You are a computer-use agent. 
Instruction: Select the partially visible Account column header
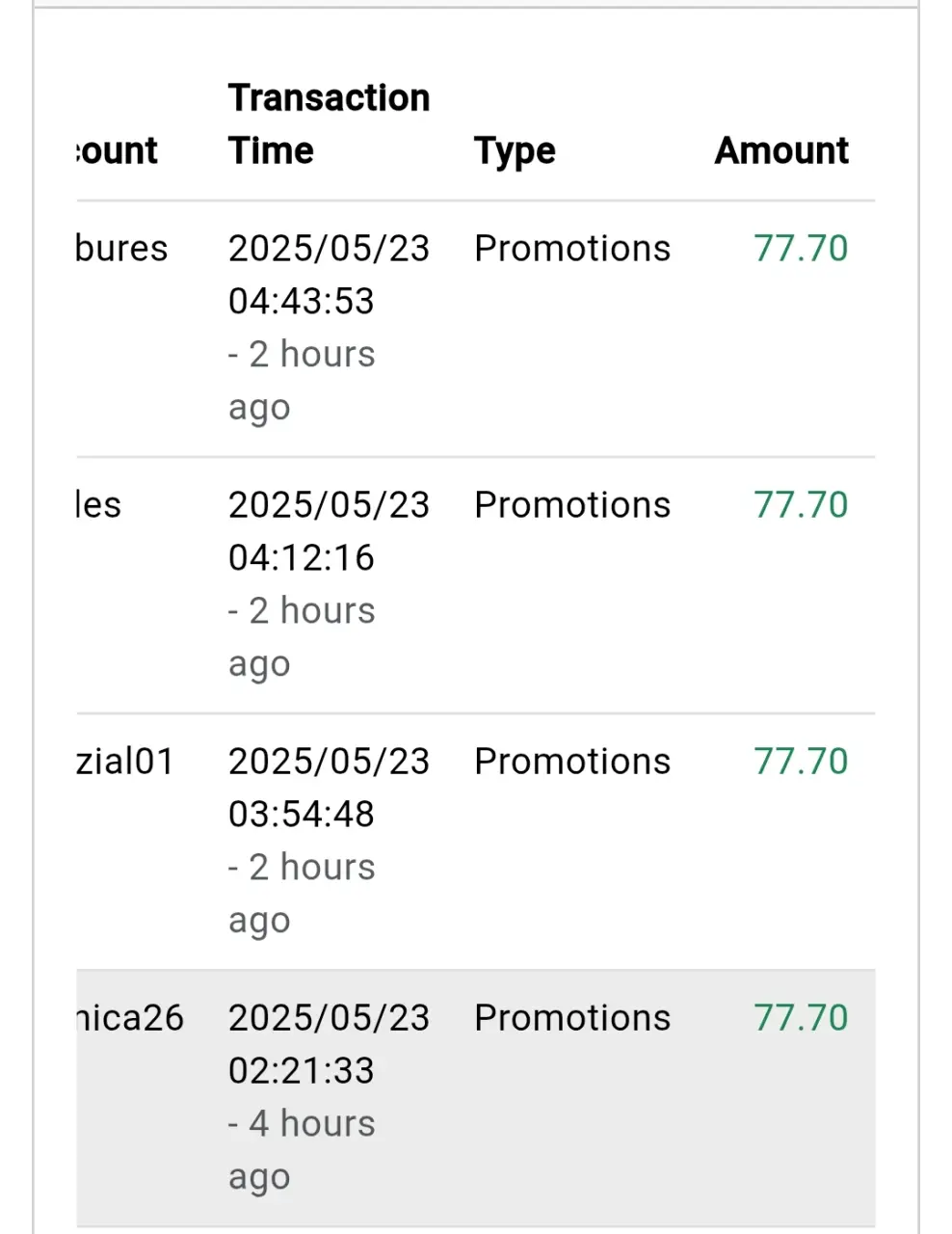click(x=117, y=150)
